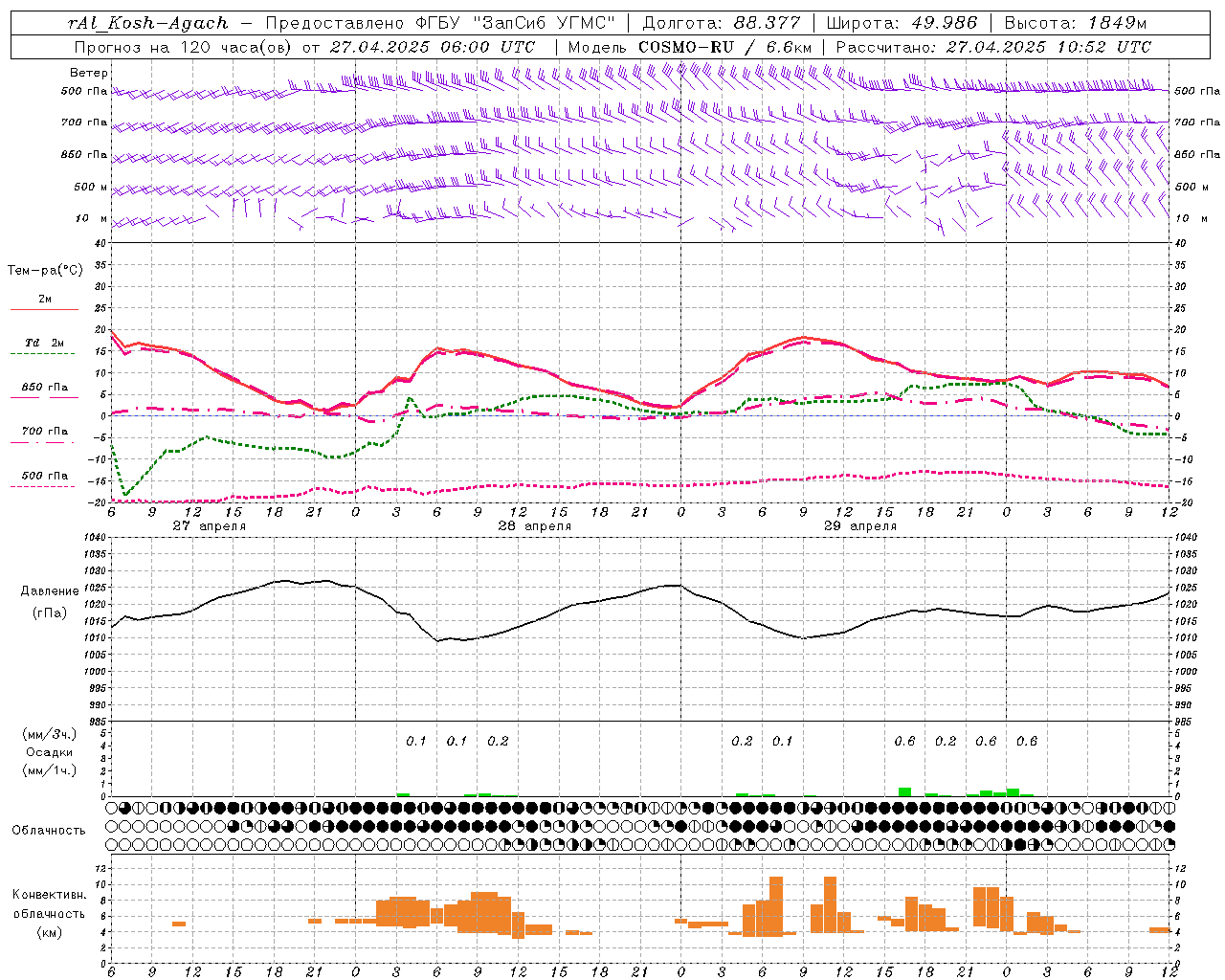Click the 850 гПа temperature legend entry
This screenshot has width=1225, height=980.
click(44, 391)
